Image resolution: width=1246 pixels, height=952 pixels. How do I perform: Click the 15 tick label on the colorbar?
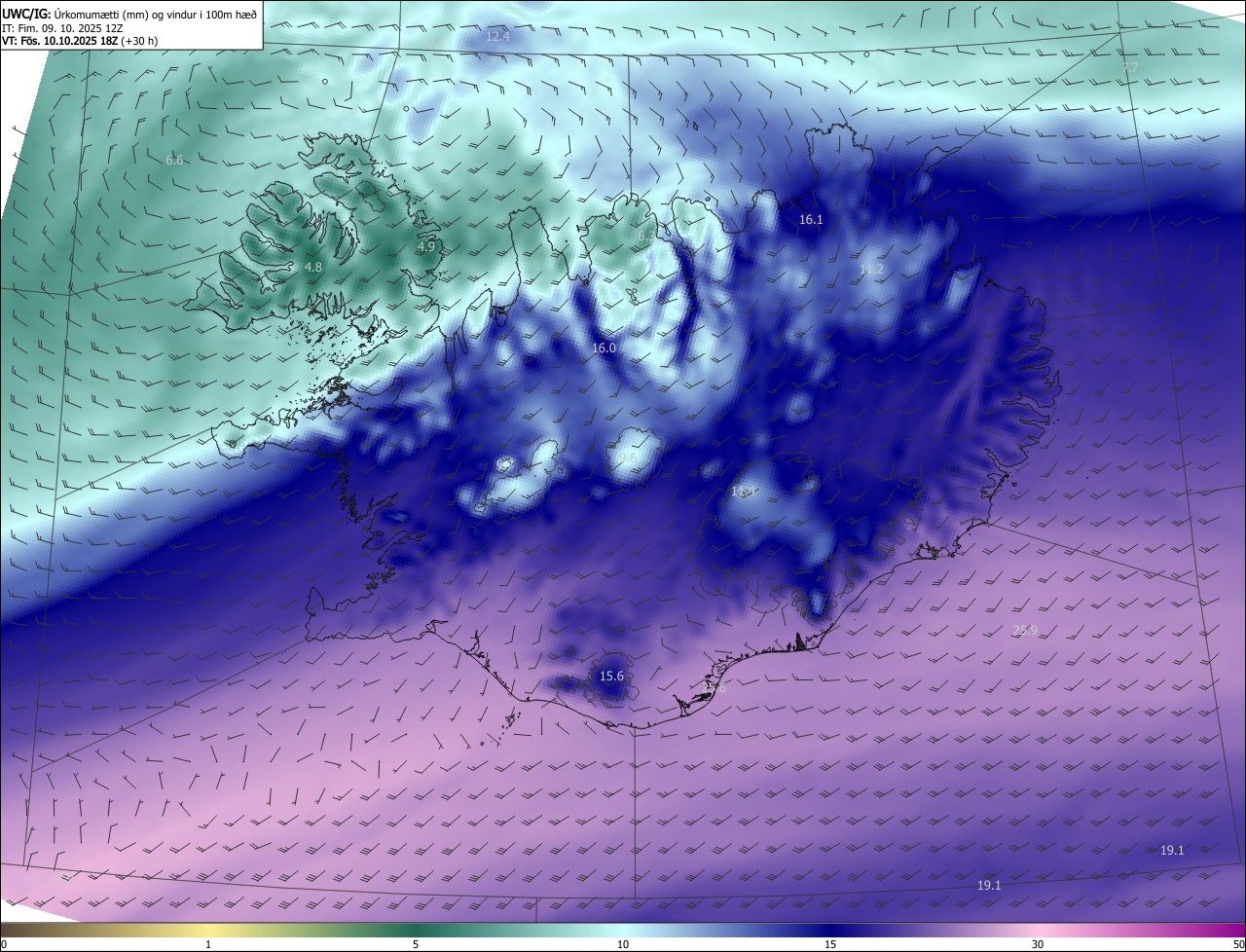830,944
